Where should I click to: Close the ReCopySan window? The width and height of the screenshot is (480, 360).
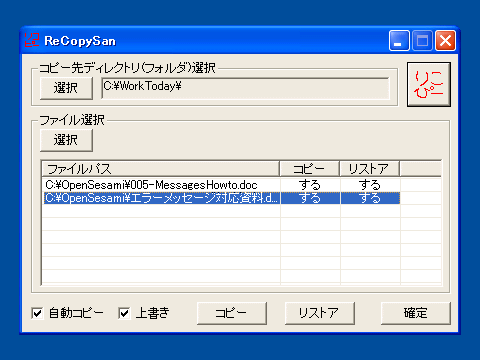tap(446, 41)
